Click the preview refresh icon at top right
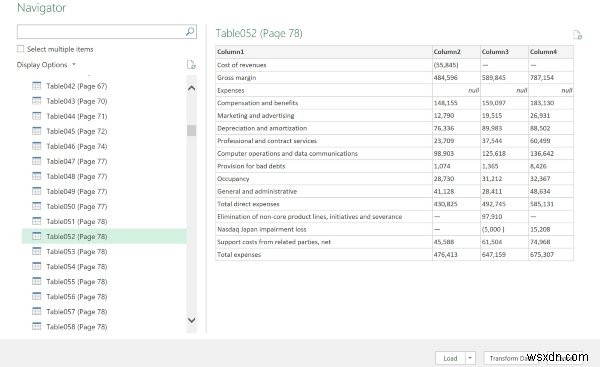 coord(577,35)
